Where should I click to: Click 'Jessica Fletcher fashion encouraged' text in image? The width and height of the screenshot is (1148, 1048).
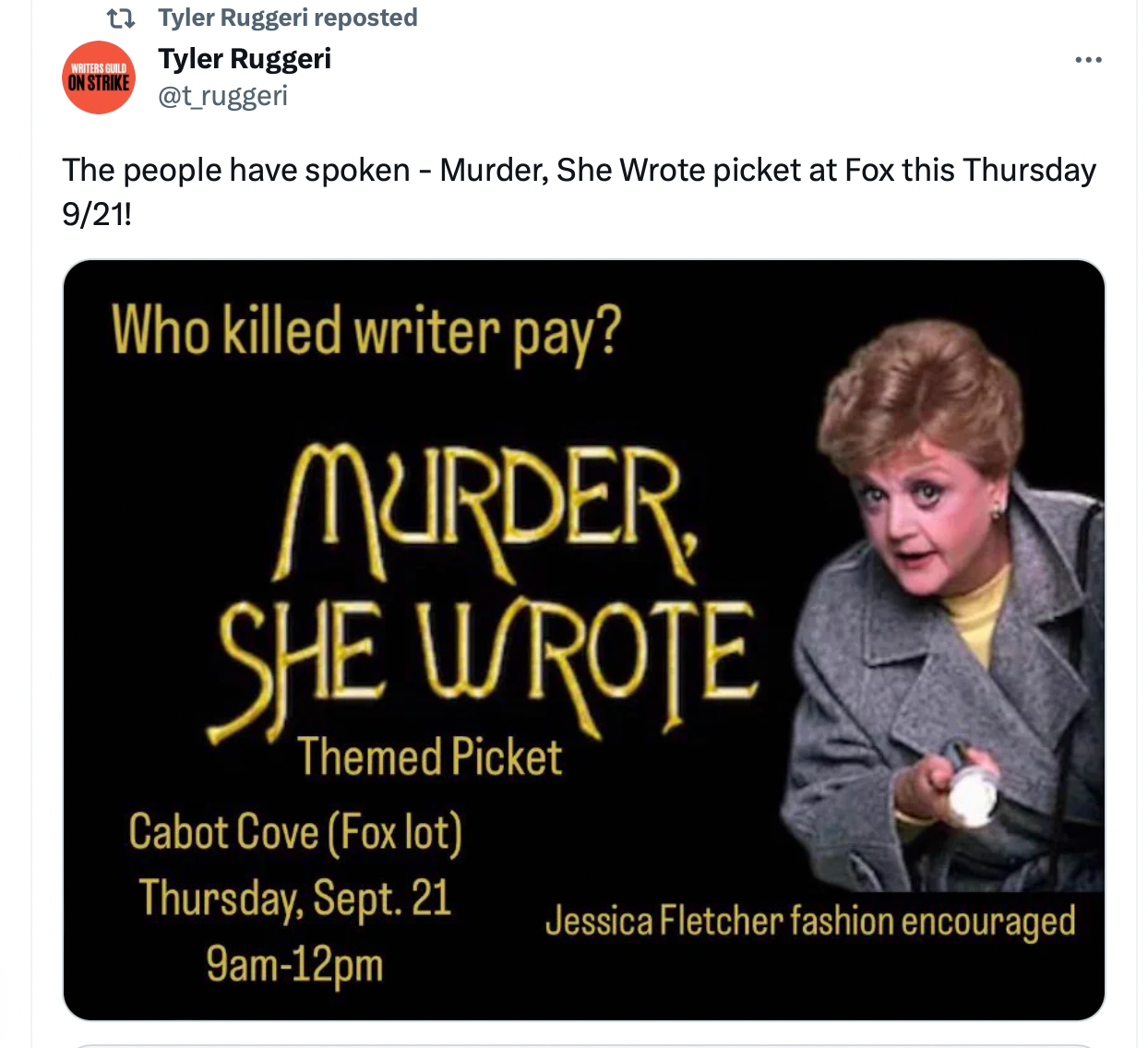810,921
